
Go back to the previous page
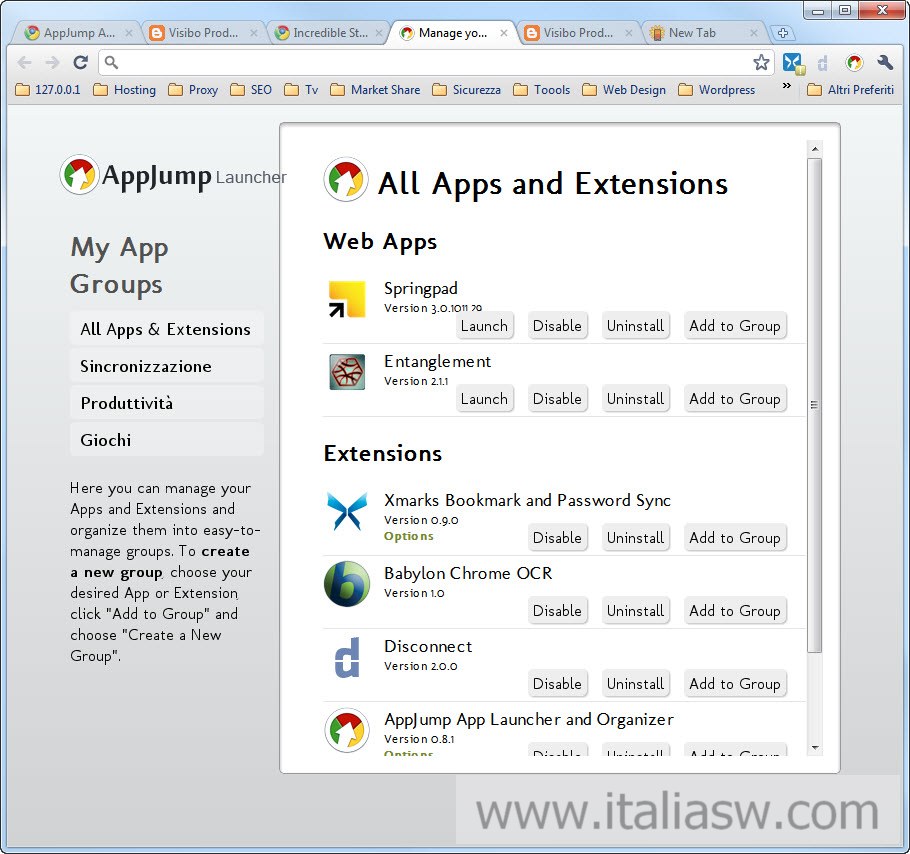click(24, 63)
